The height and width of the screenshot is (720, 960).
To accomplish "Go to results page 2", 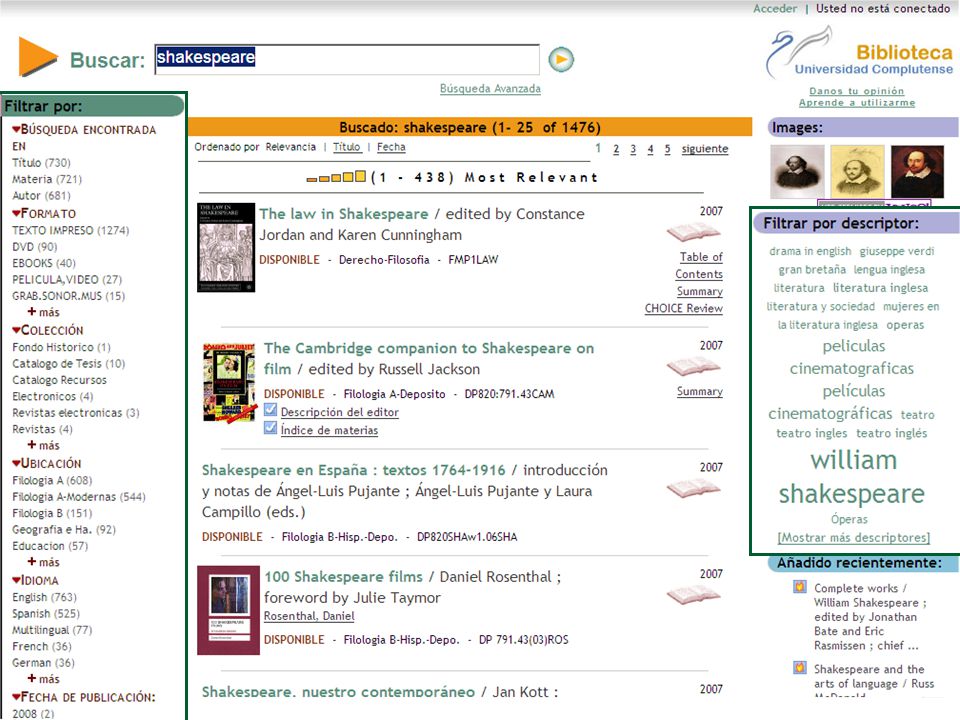I will click(616, 149).
